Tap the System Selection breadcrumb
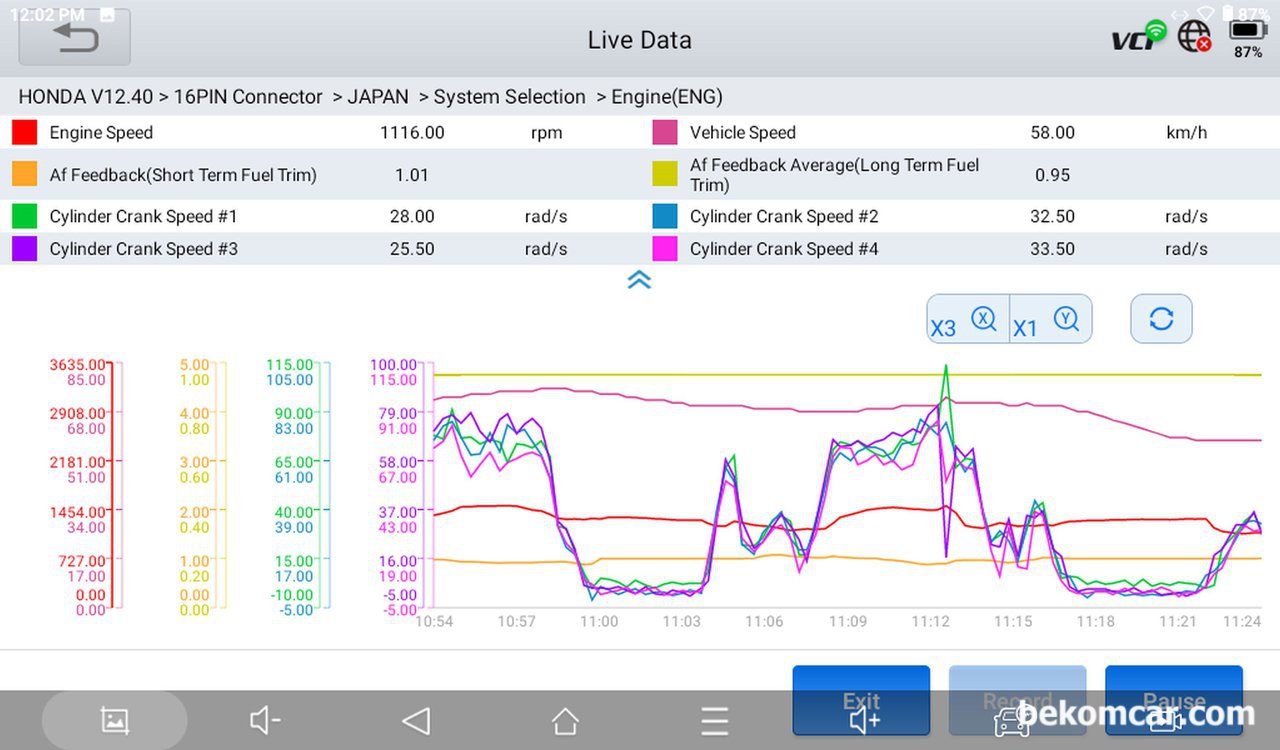The image size is (1280, 750). pos(510,97)
